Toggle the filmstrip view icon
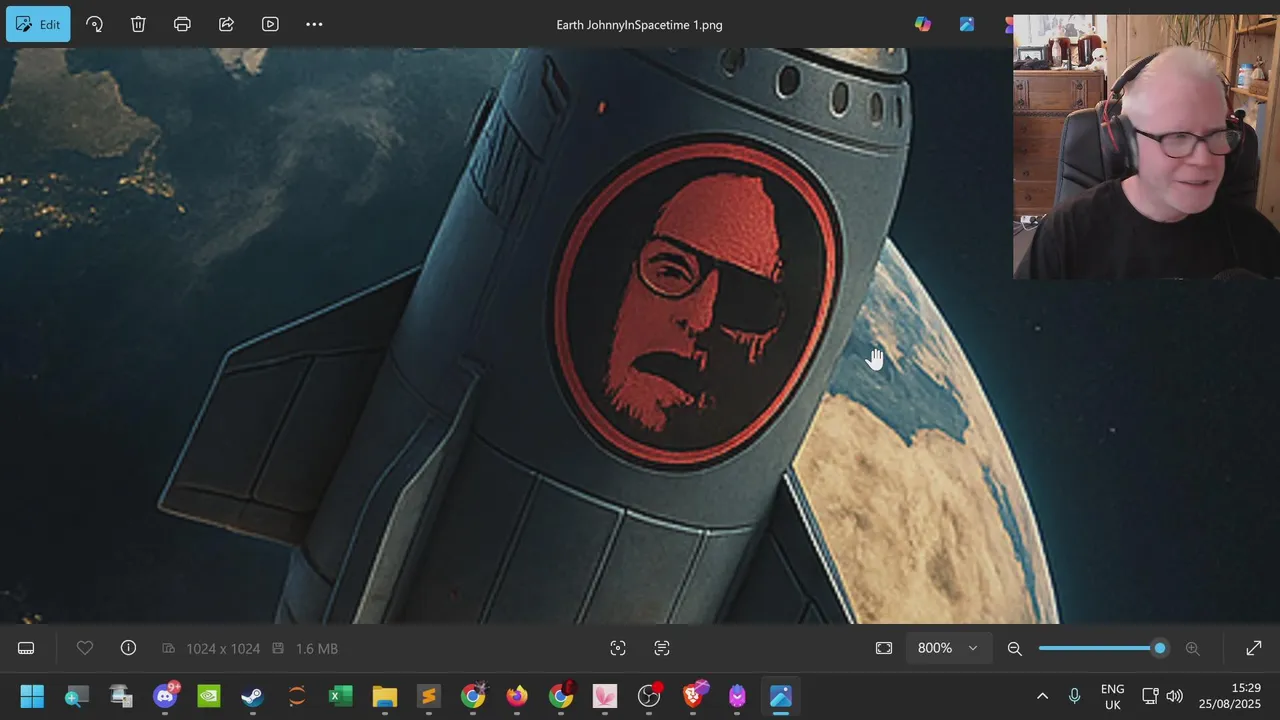1280x720 pixels. [x=26, y=648]
